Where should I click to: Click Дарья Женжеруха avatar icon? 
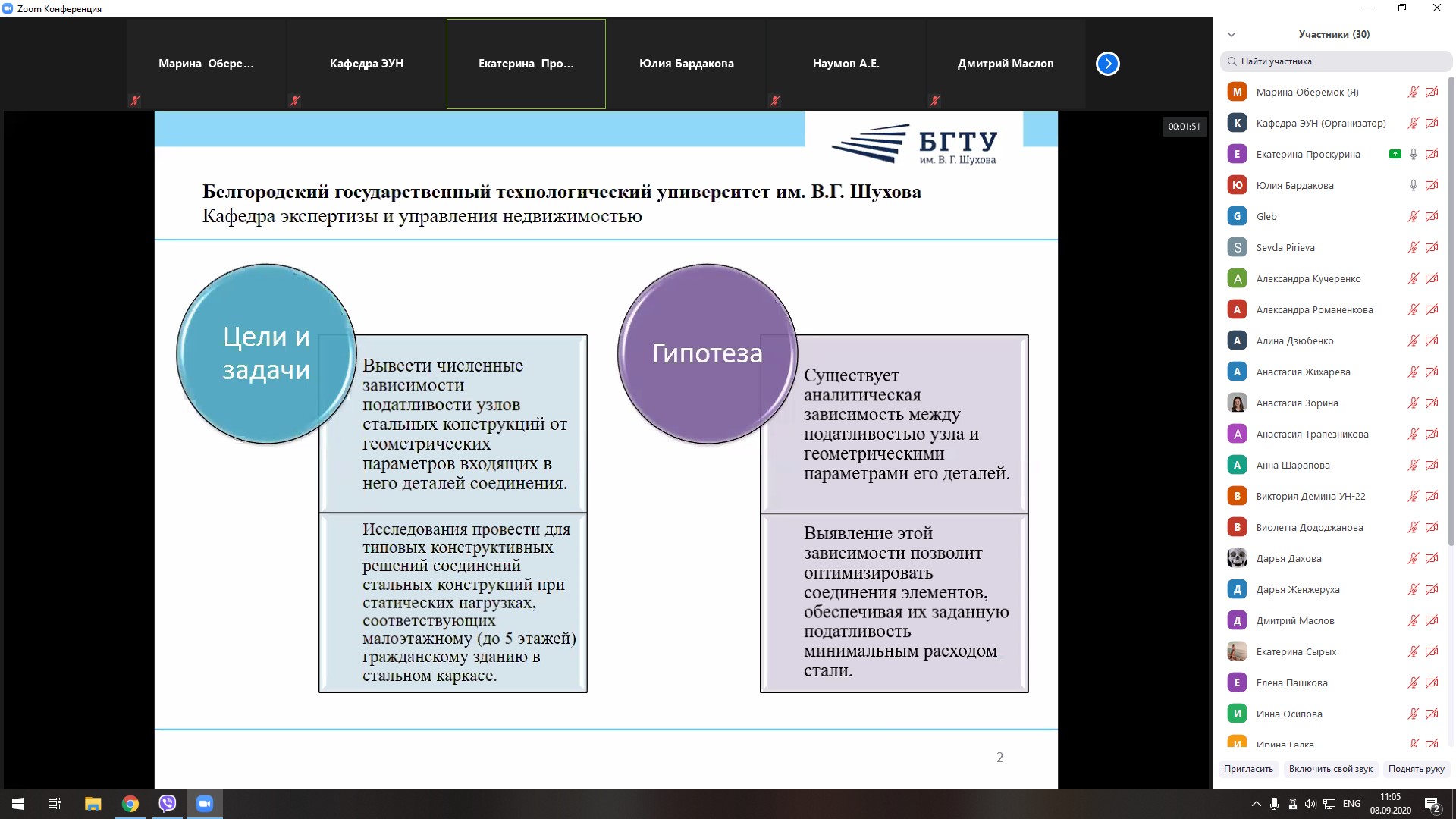tap(1237, 589)
